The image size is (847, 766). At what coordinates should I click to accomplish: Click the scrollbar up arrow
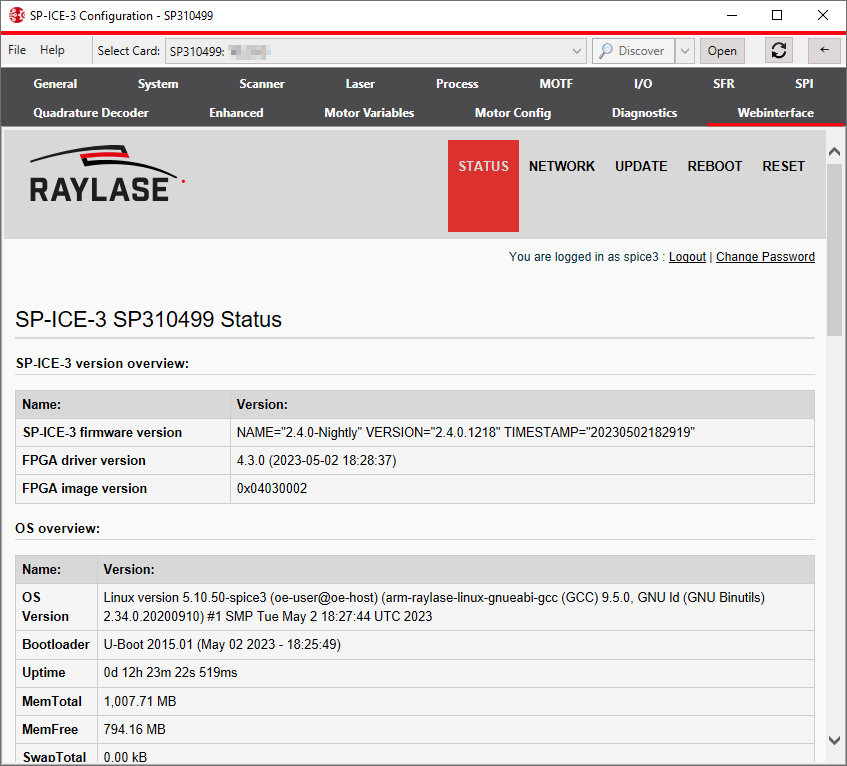point(835,152)
